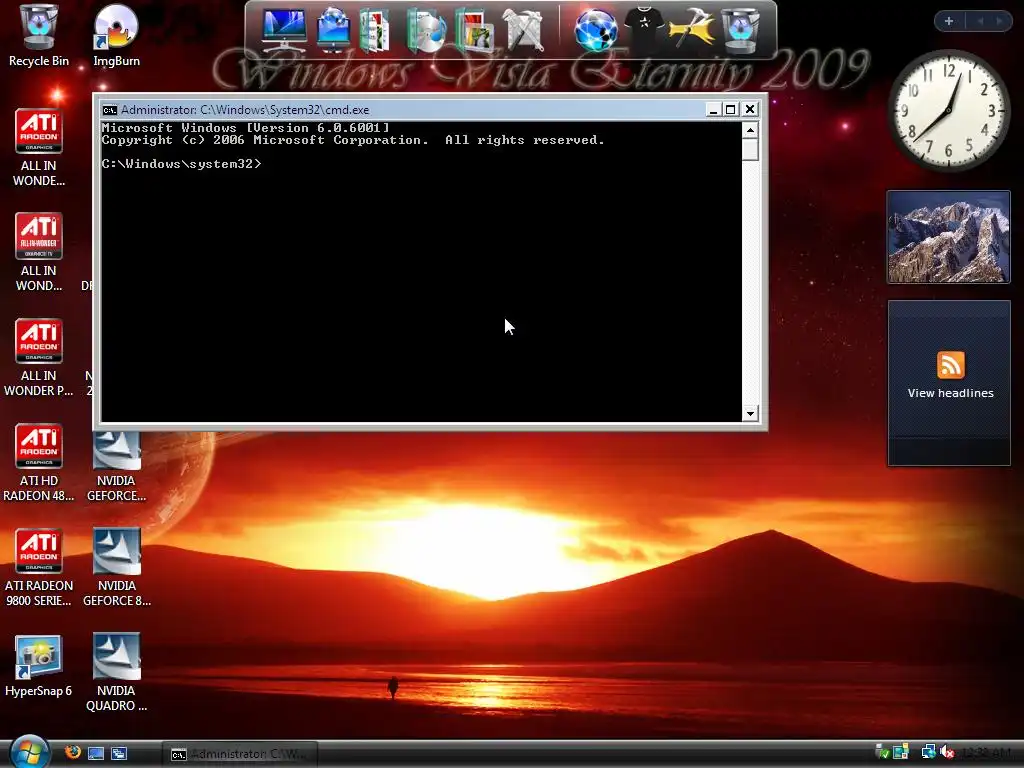Image resolution: width=1024 pixels, height=768 pixels.
Task: Open the Computer monitor icon in the top dock
Action: (x=283, y=29)
